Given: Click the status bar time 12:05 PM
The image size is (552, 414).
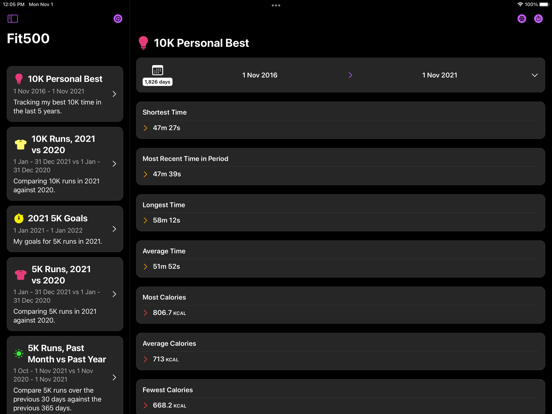Looking at the screenshot, I should tap(14, 5).
